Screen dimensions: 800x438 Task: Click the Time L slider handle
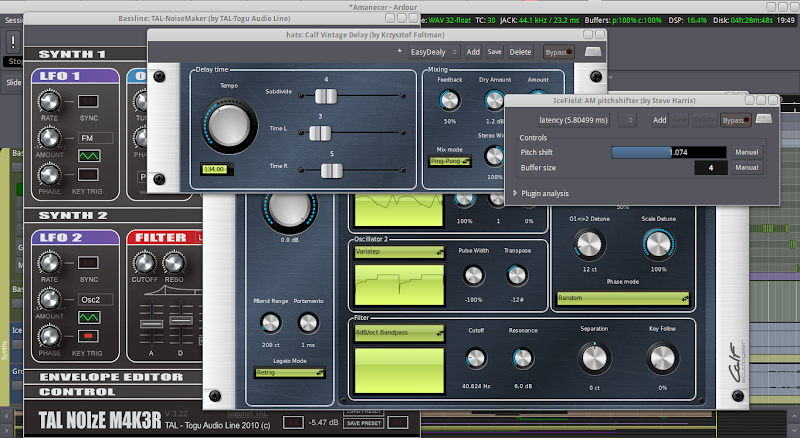tap(320, 133)
